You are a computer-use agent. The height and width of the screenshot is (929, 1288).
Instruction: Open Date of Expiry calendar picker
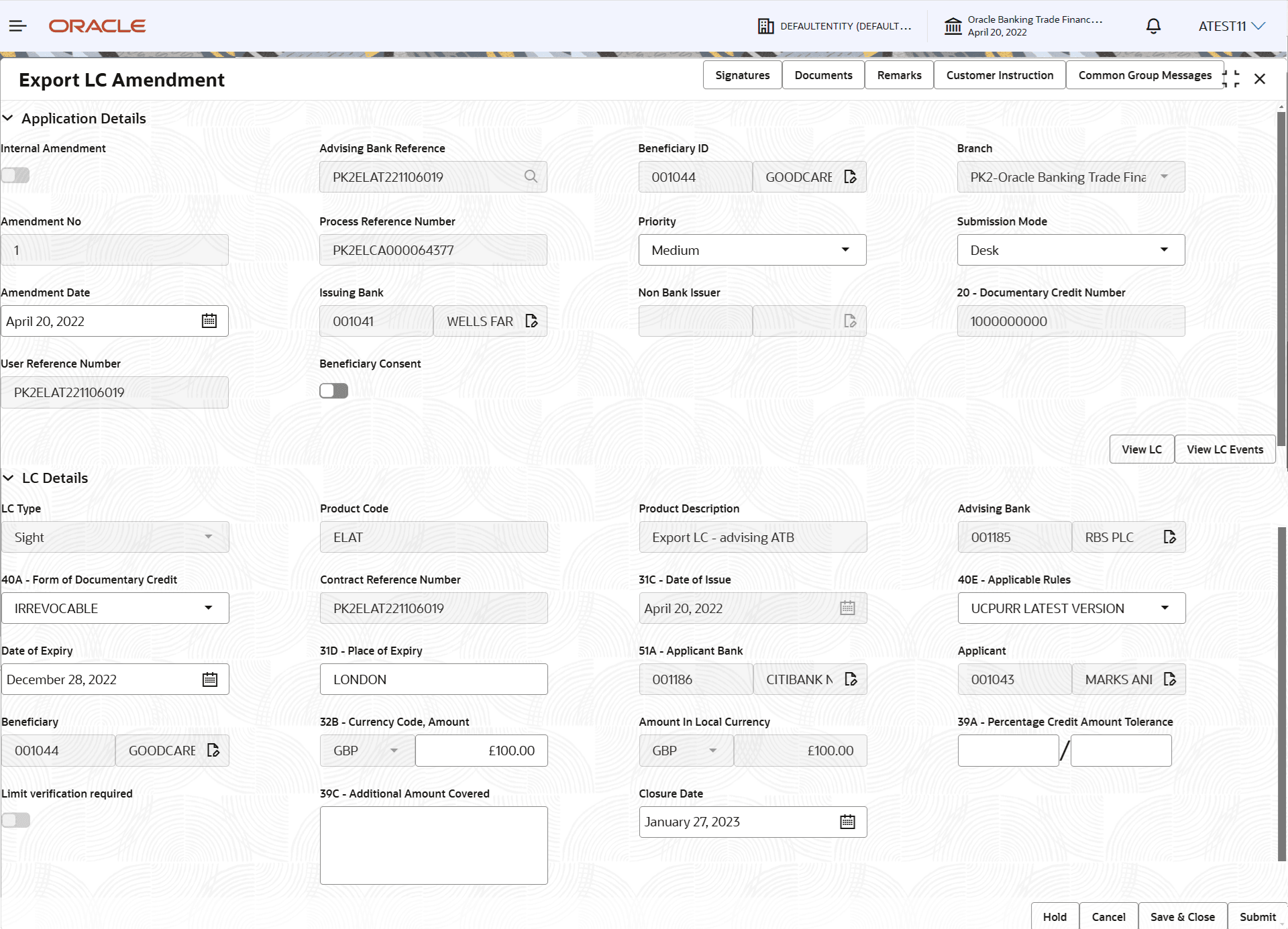click(x=210, y=679)
